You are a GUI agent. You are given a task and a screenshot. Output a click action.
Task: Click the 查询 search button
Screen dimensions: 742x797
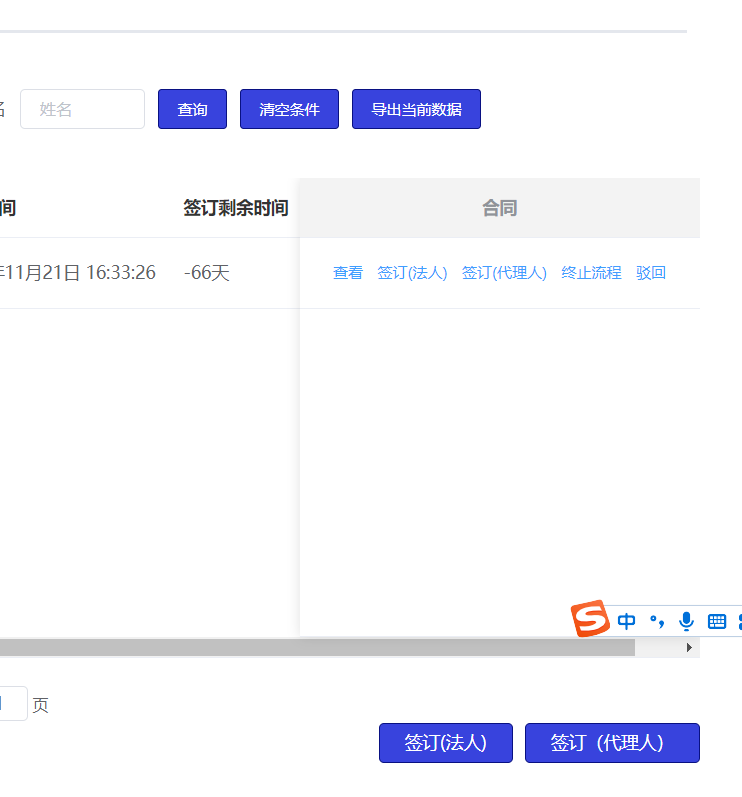point(192,109)
